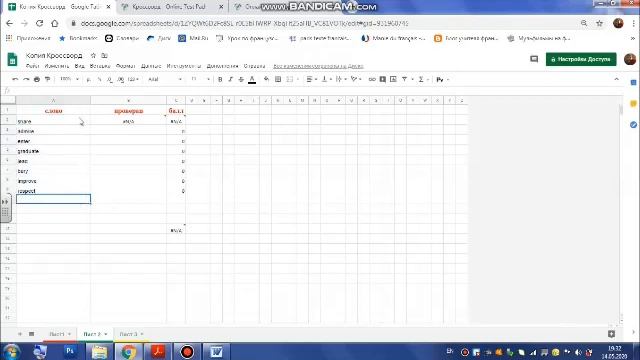
Task: Reload the browser page
Action: point(39,23)
